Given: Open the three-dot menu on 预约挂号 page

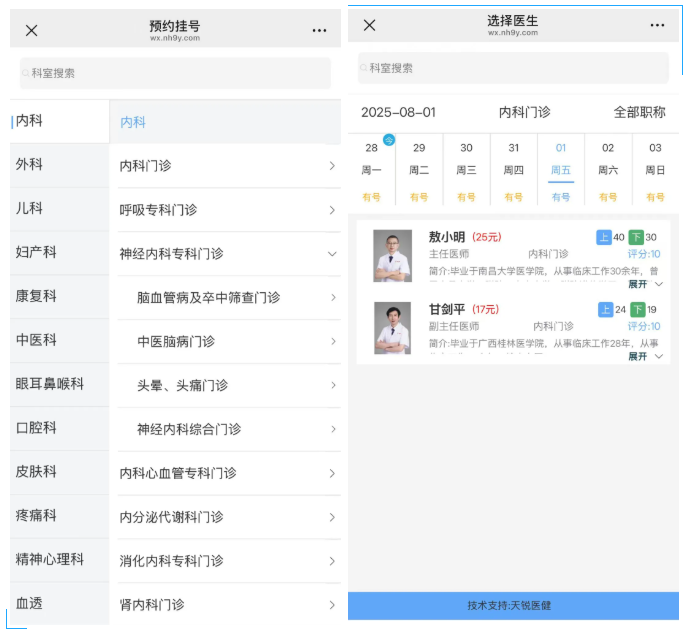Looking at the screenshot, I should pyautogui.click(x=319, y=30).
